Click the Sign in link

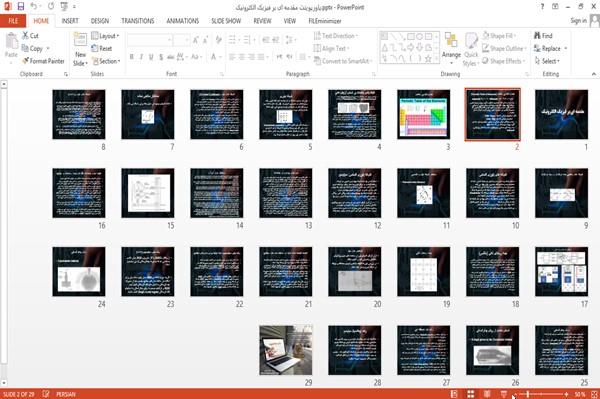pyautogui.click(x=578, y=21)
